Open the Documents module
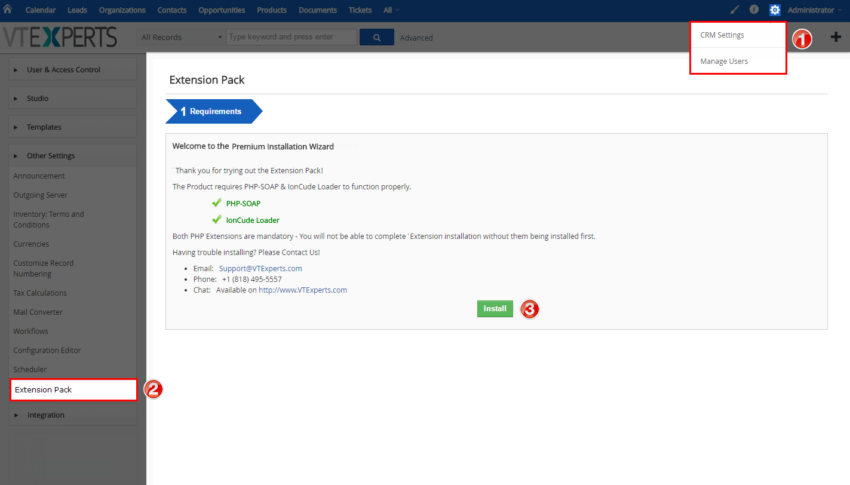Image resolution: width=850 pixels, height=485 pixels. (318, 10)
